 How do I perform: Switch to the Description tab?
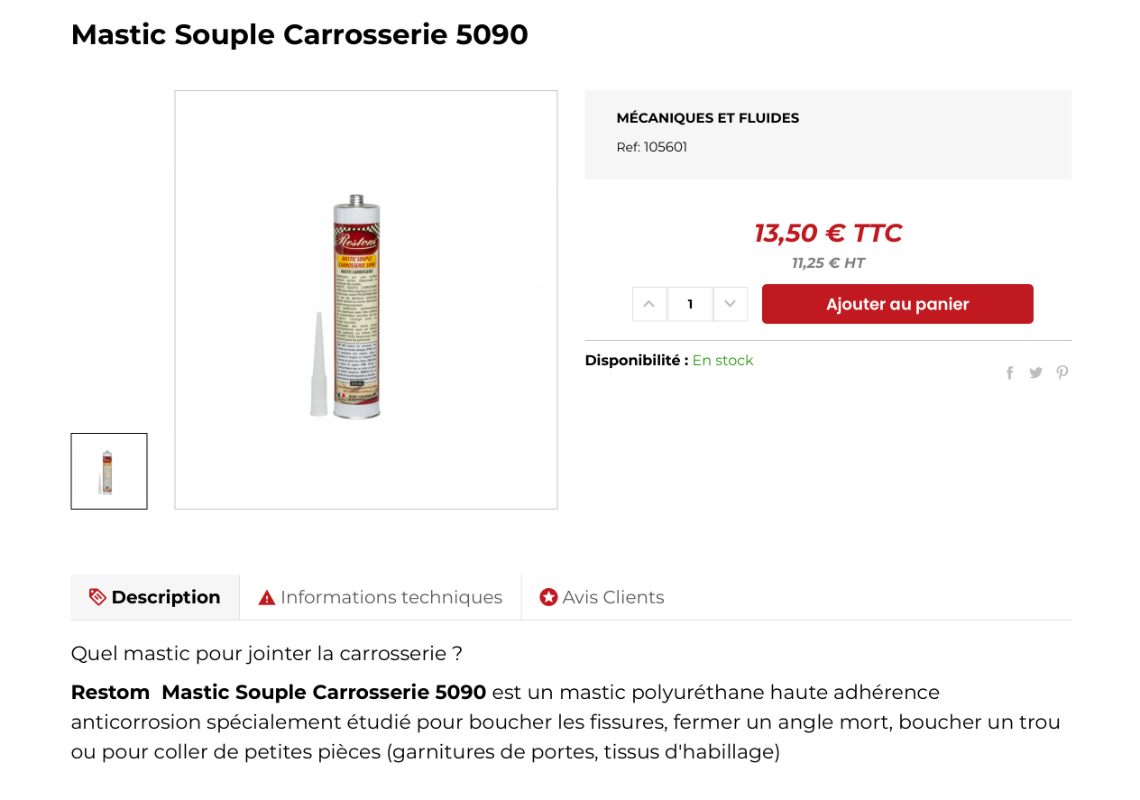[165, 597]
